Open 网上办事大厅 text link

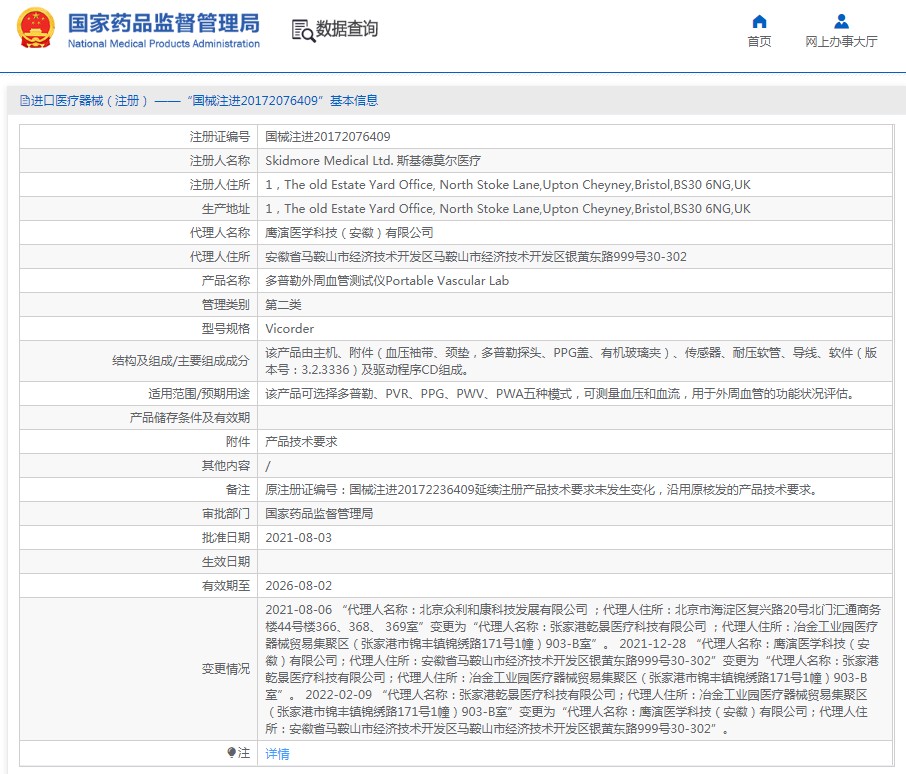click(841, 42)
